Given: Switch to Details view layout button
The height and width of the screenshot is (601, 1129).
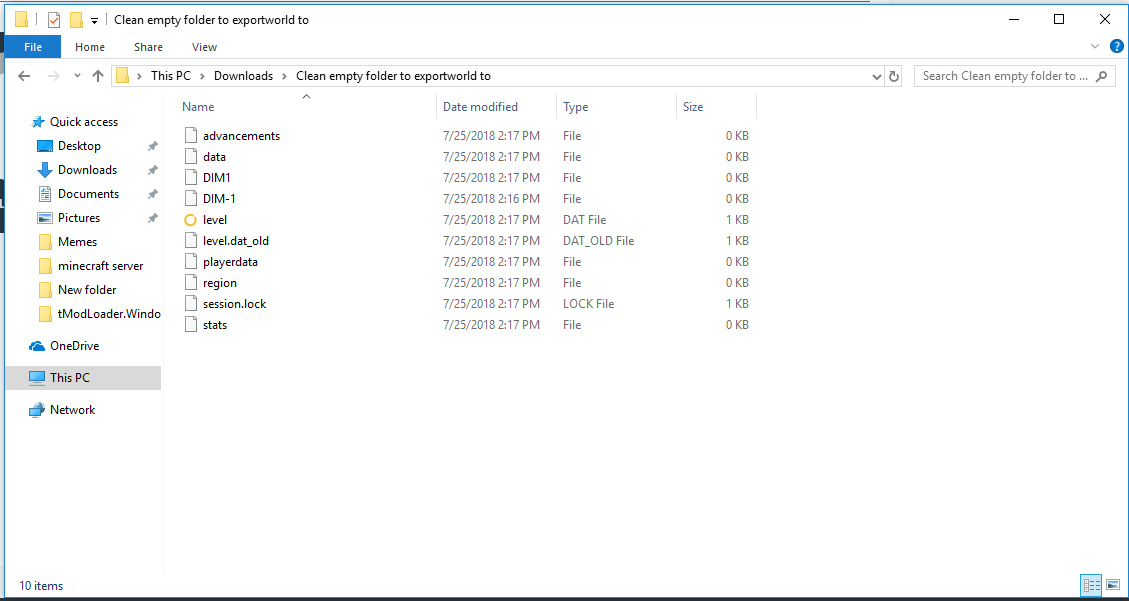Looking at the screenshot, I should click(1092, 585).
